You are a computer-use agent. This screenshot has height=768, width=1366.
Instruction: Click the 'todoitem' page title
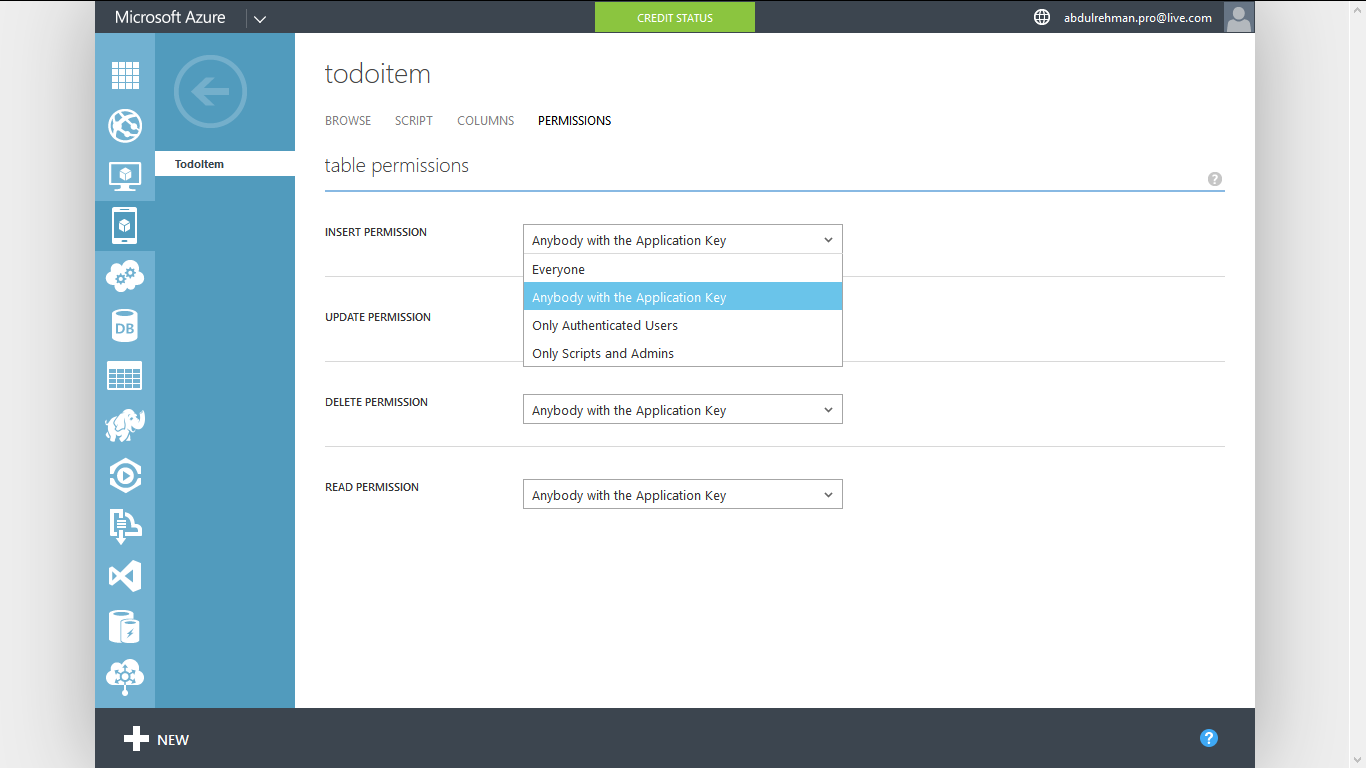378,74
